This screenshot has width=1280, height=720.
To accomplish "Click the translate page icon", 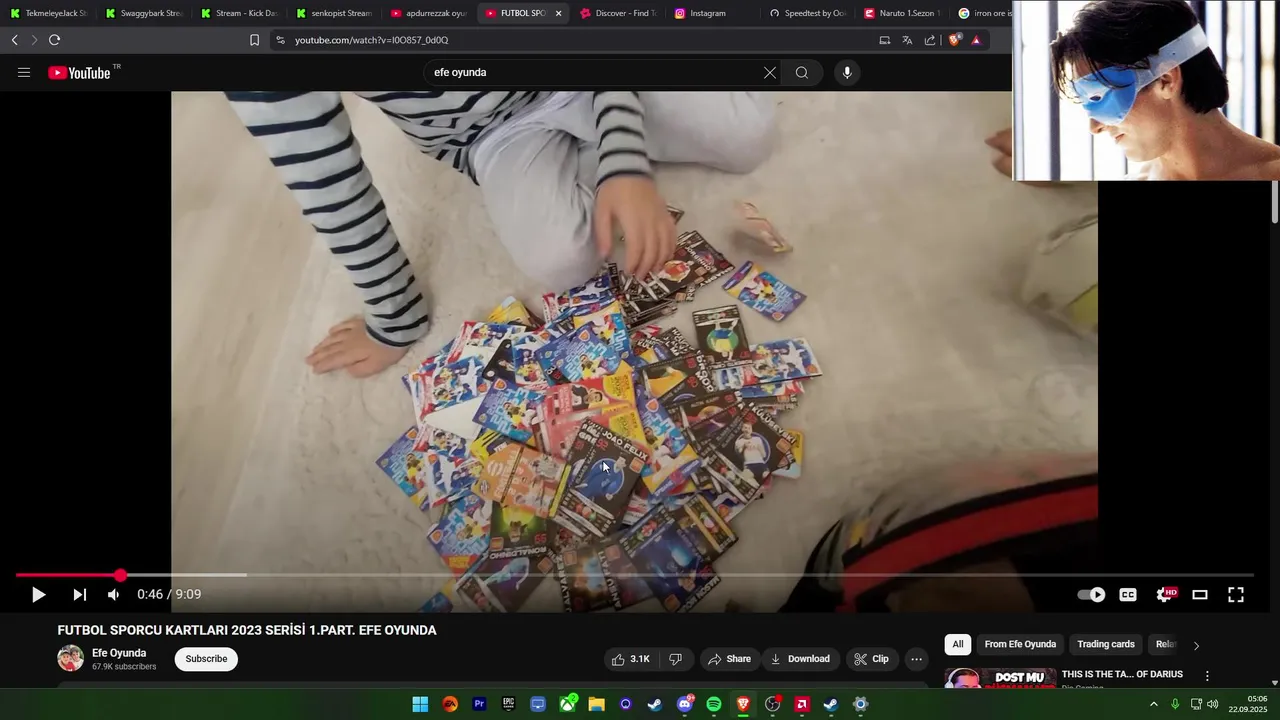I will coord(907,40).
